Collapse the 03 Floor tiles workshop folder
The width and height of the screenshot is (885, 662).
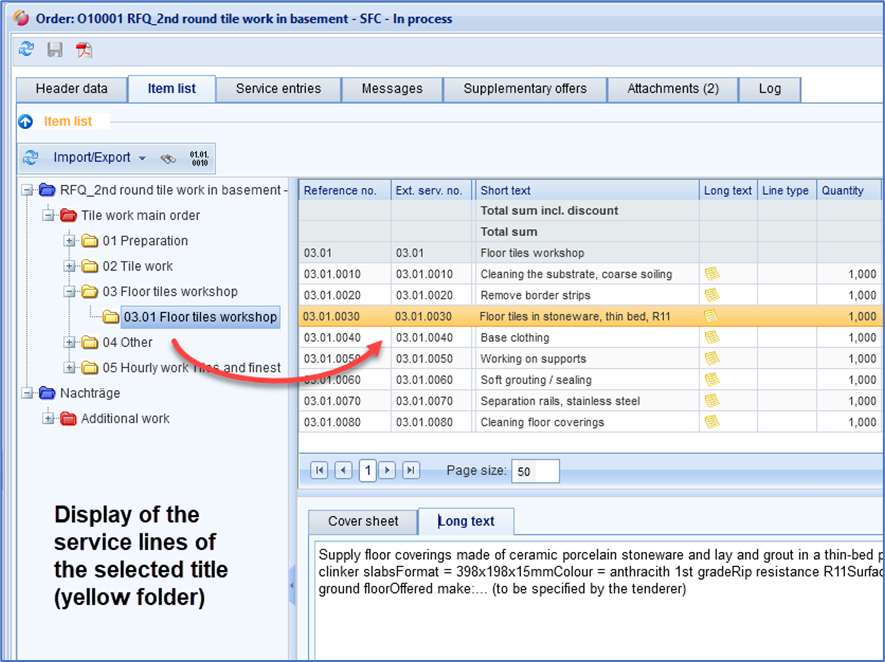(x=70, y=292)
